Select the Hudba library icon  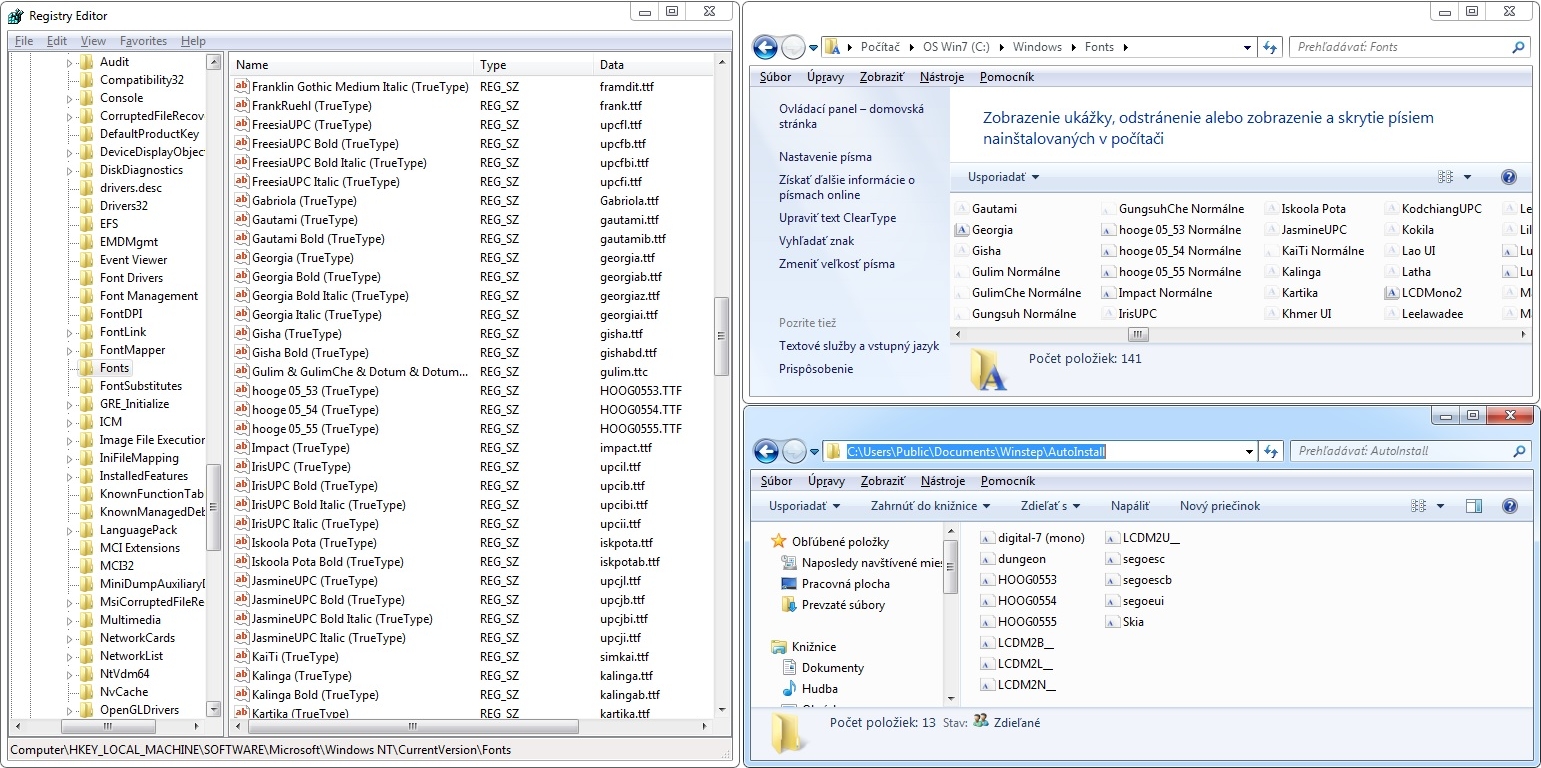point(790,689)
